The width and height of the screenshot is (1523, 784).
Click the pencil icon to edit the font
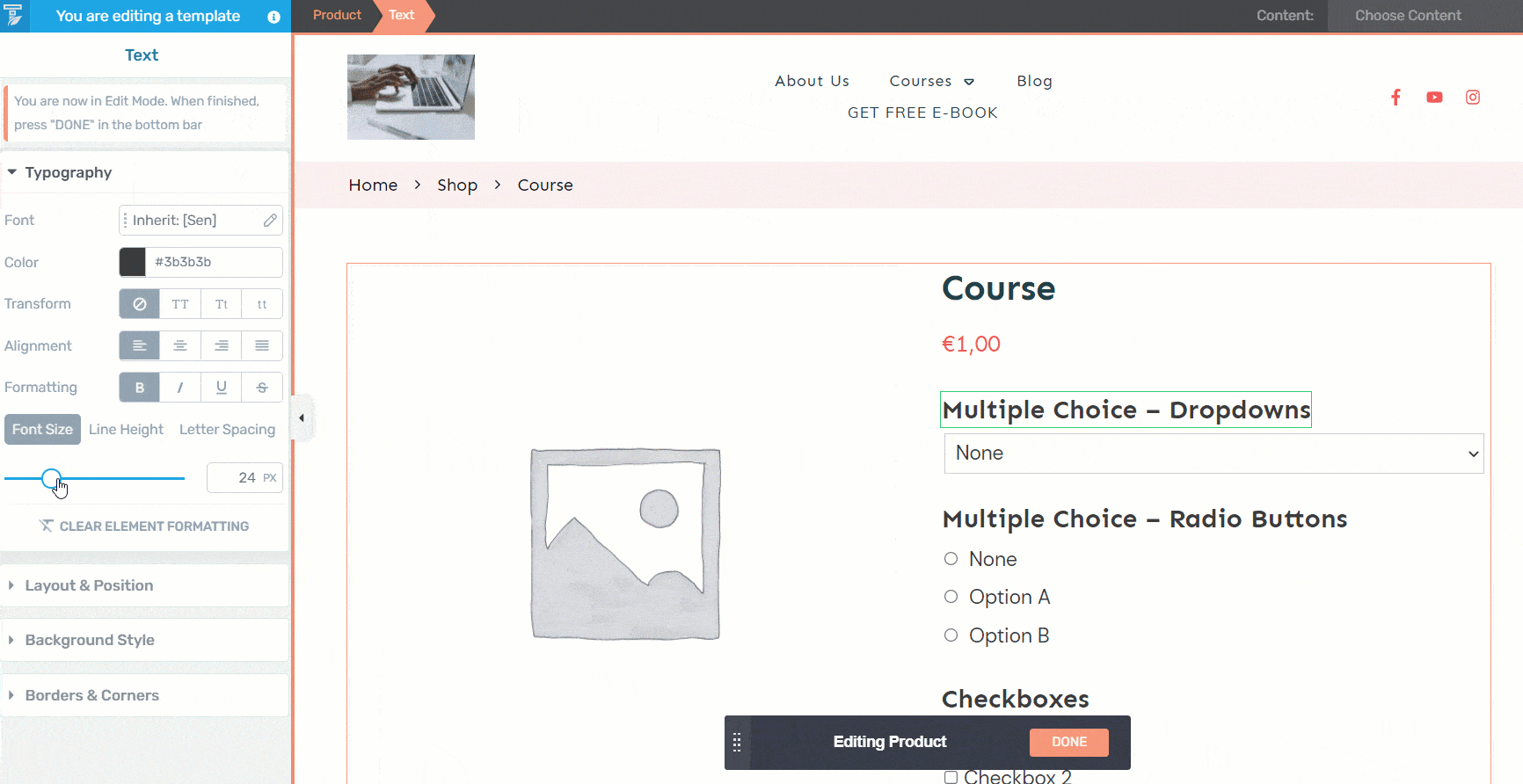pyautogui.click(x=270, y=221)
